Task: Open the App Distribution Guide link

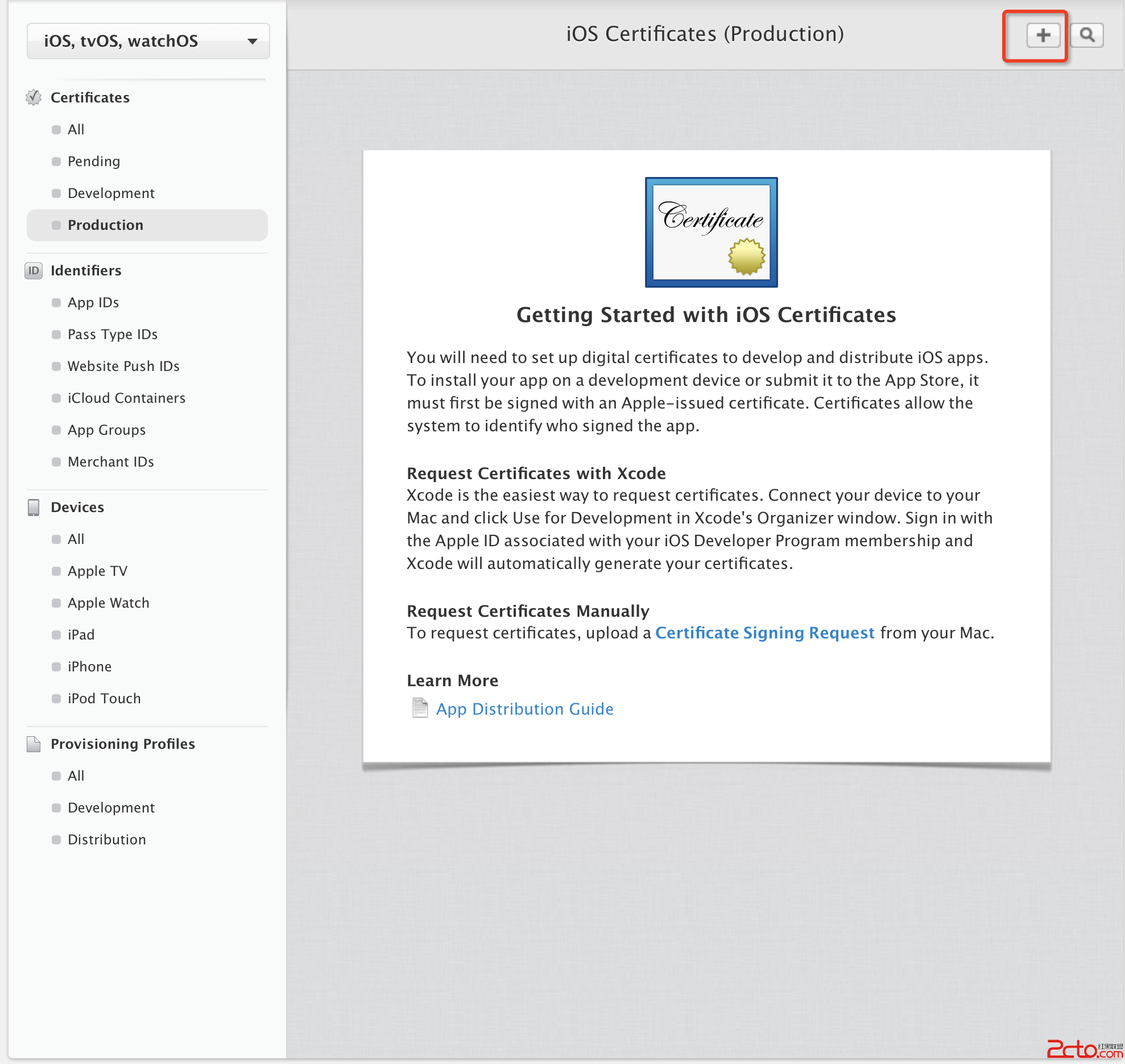Action: 524,709
